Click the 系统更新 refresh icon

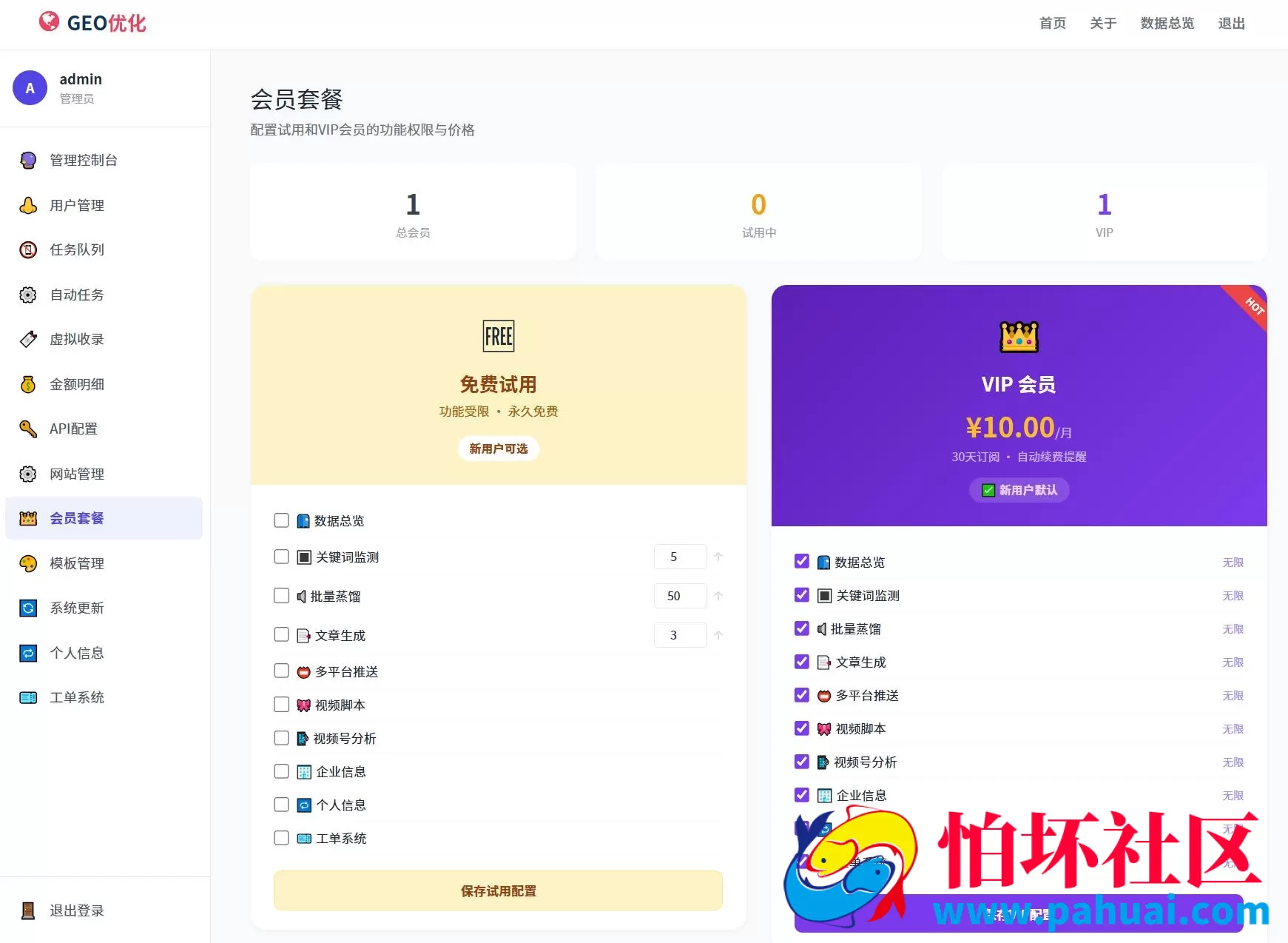28,608
